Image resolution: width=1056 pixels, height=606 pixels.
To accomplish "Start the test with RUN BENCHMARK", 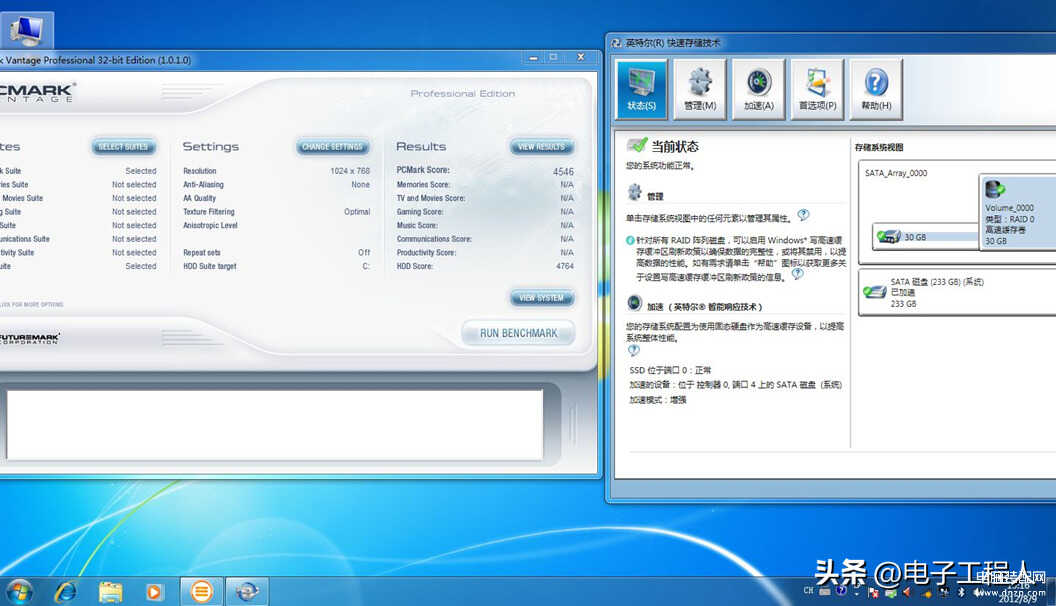I will coord(519,333).
